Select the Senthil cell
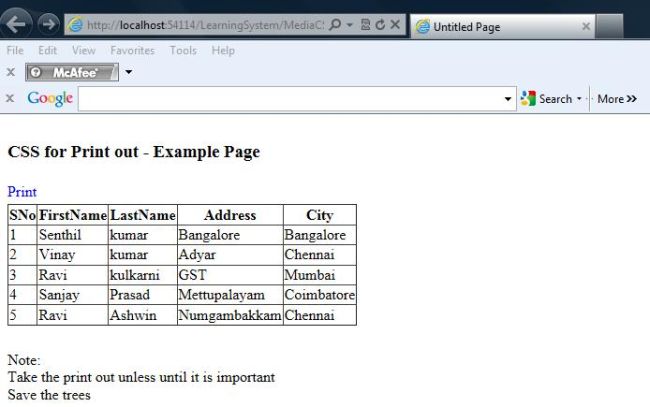The width and height of the screenshot is (650, 407). (73, 235)
